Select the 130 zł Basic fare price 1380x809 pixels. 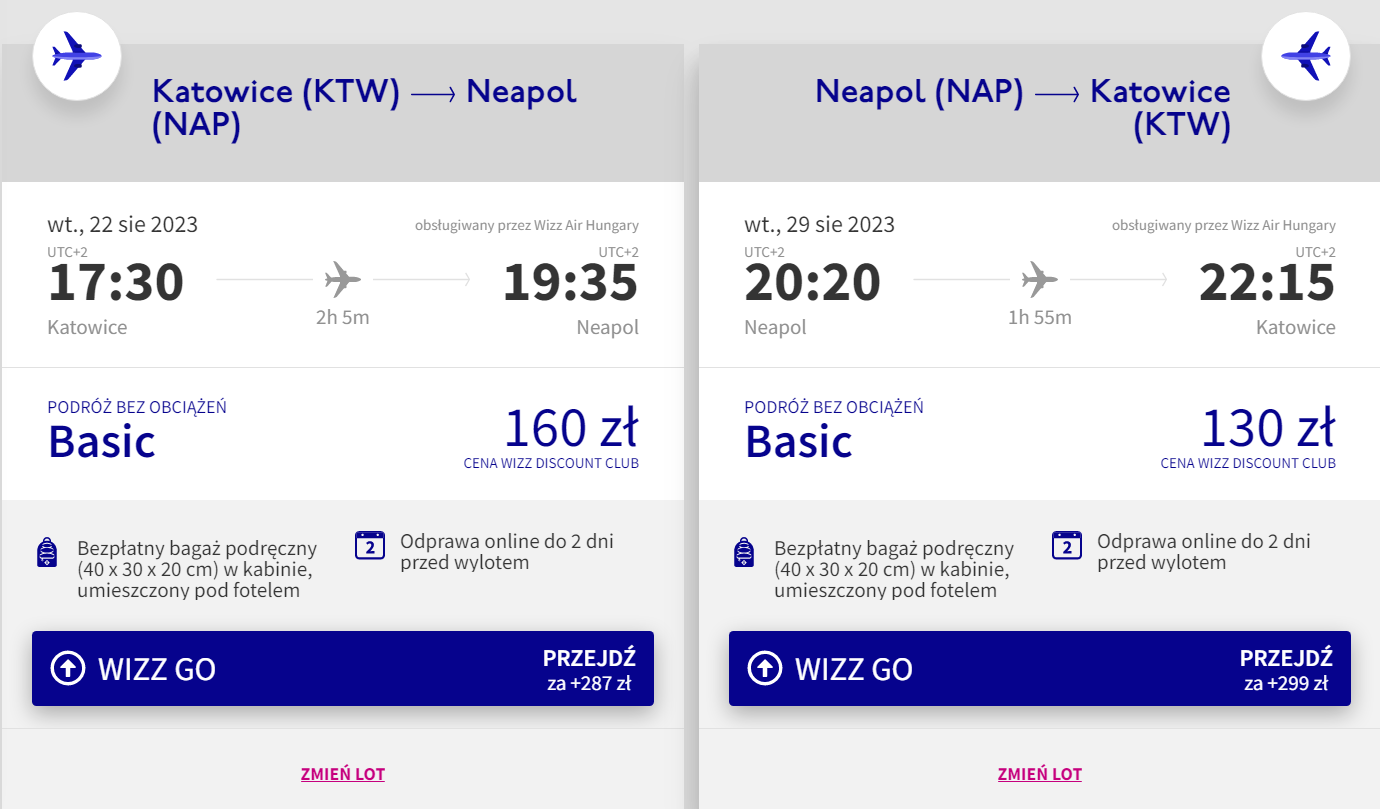pyautogui.click(x=1268, y=429)
